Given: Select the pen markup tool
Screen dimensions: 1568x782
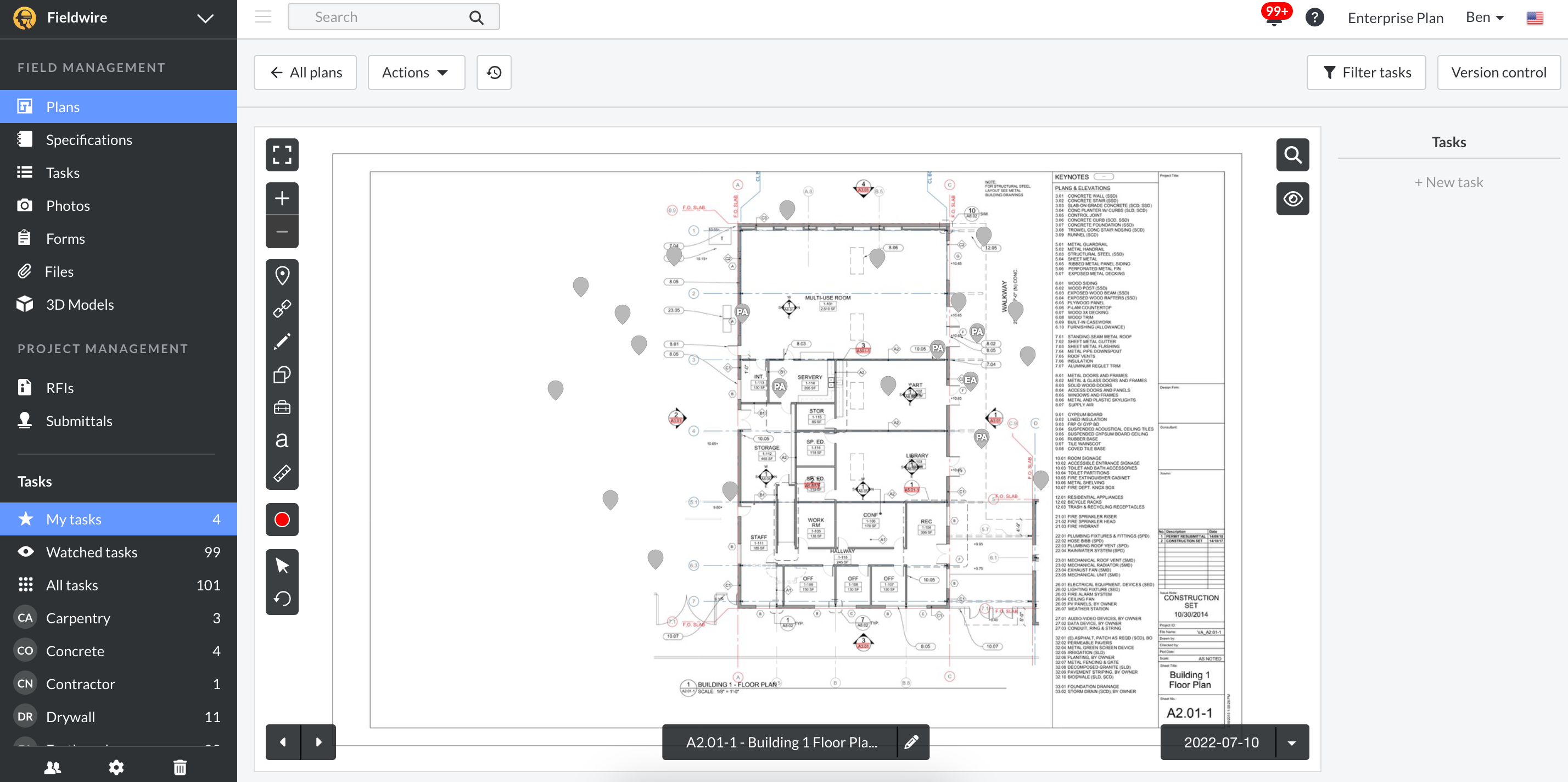Looking at the screenshot, I should click(282, 341).
